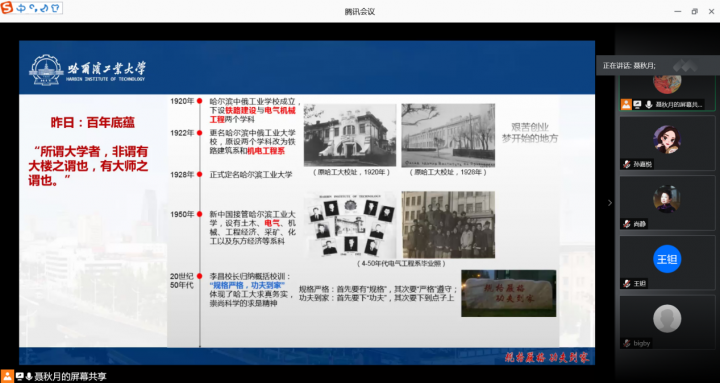Click the Sogou input method logo icon
This screenshot has width=720, height=383.
pyautogui.click(x=7, y=8)
